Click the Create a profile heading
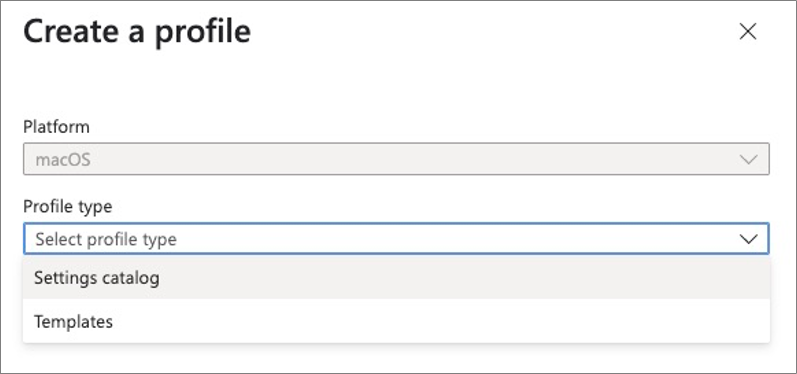The height and width of the screenshot is (374, 797). (x=137, y=32)
